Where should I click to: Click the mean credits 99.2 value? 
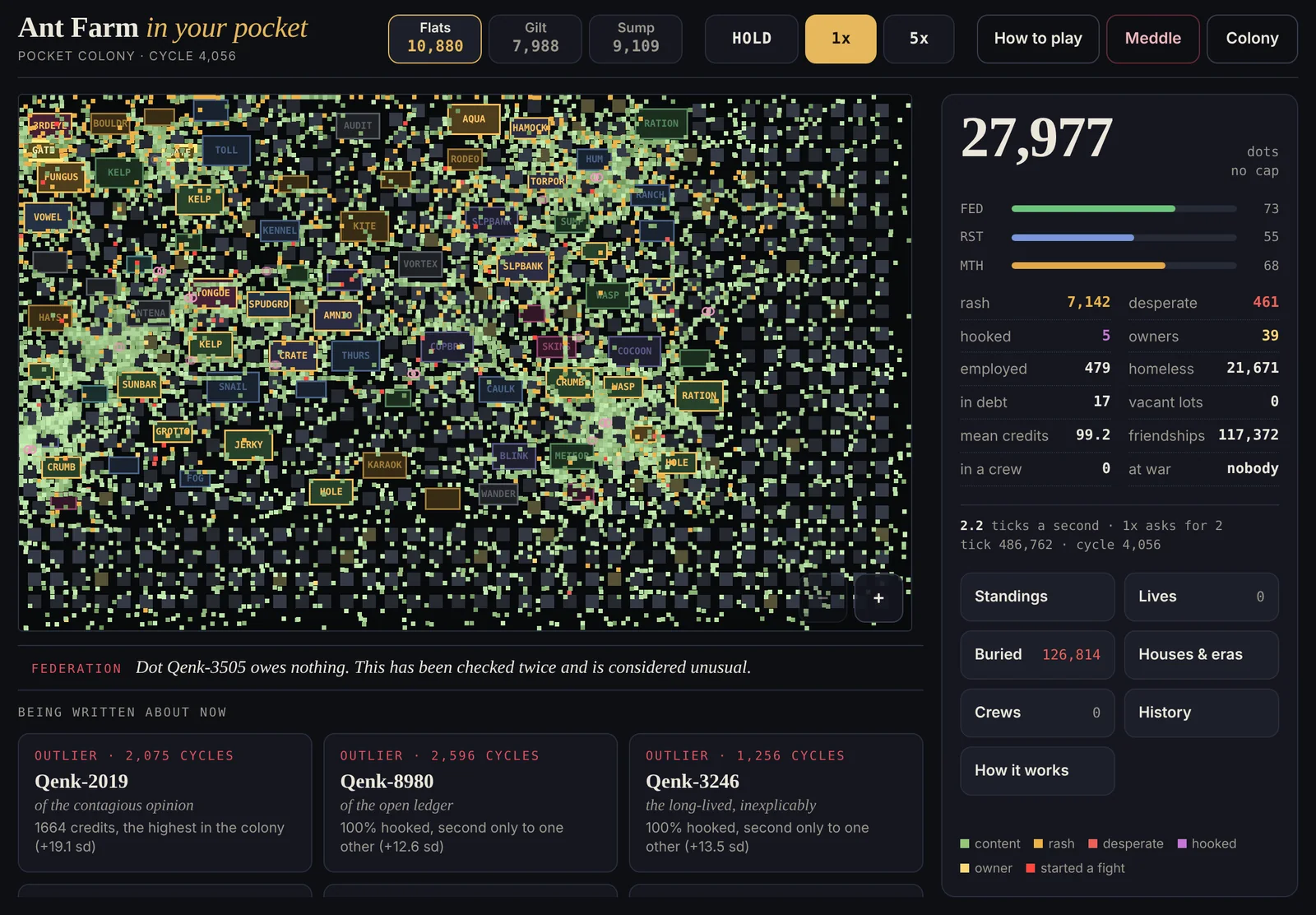click(x=1093, y=435)
